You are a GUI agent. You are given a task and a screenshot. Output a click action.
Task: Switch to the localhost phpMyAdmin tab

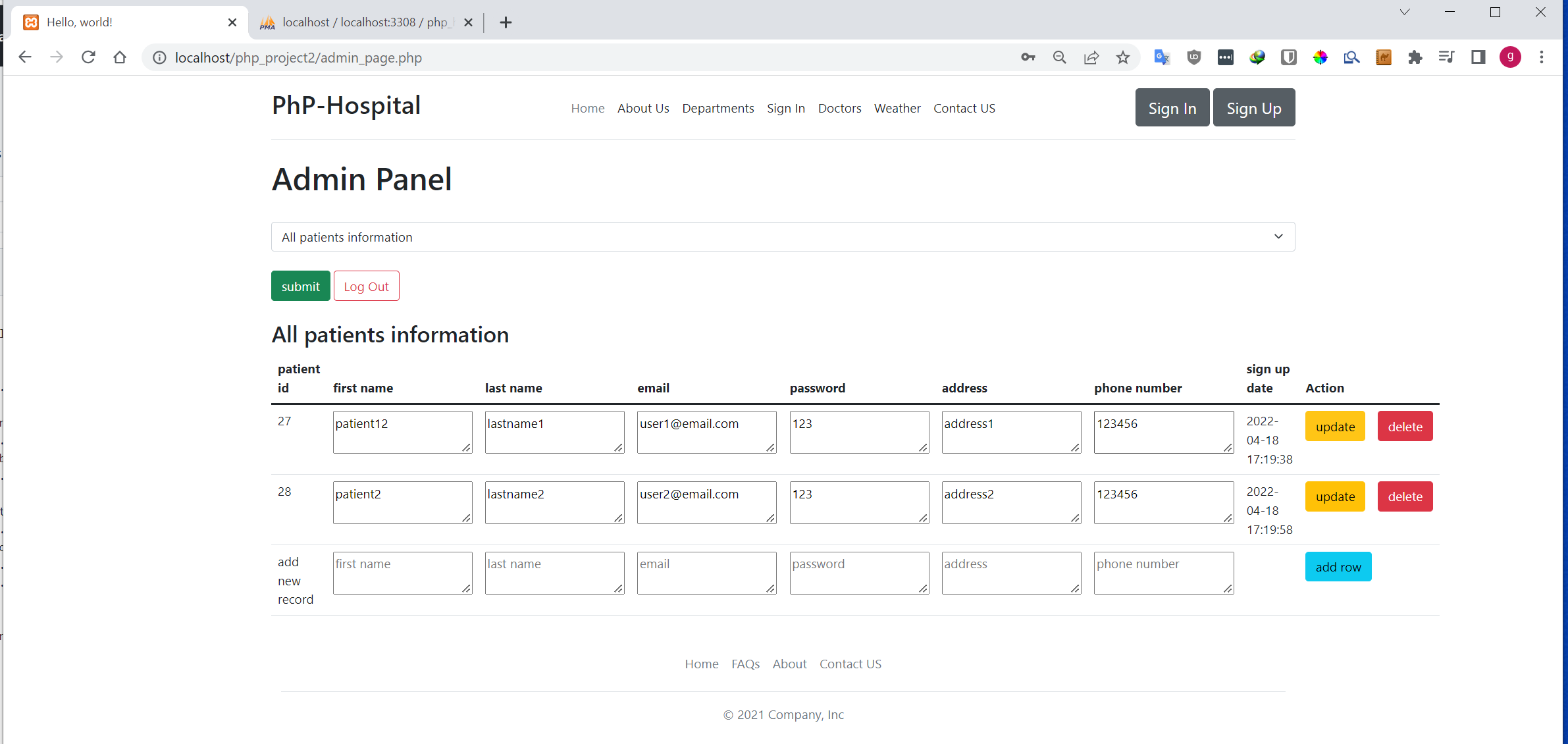pyautogui.click(x=365, y=22)
